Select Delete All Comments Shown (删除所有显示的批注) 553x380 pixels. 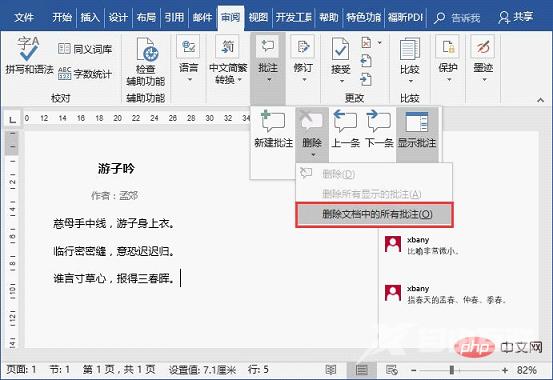click(374, 194)
